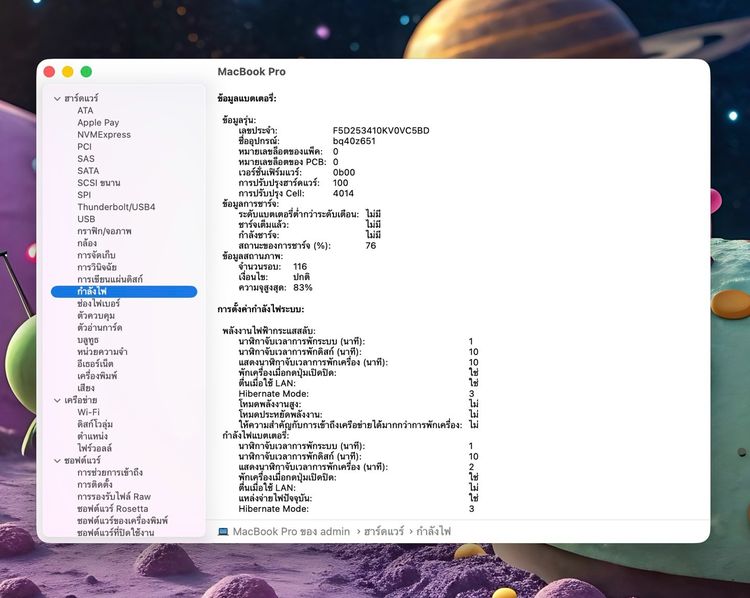750x598 pixels.
Task: Open SATA sidebar entry
Action: 88,171
